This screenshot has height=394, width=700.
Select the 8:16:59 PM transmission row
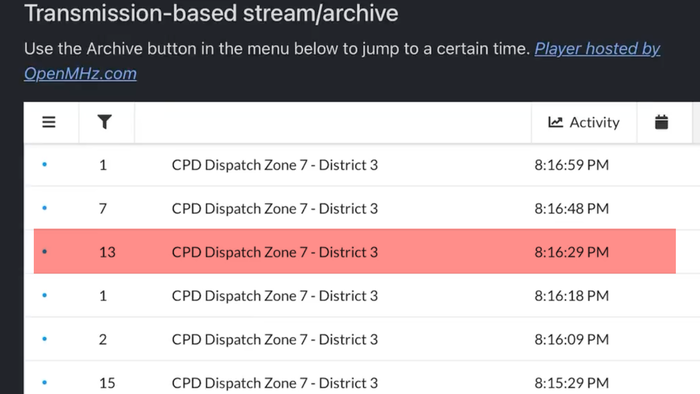click(362, 165)
